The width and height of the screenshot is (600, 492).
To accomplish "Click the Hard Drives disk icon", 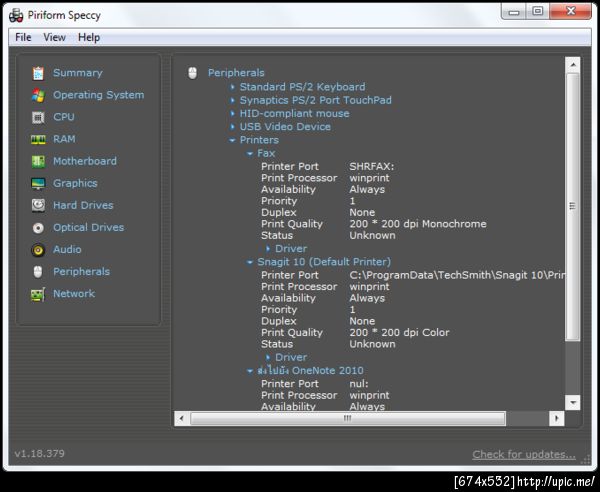I will click(x=38, y=205).
